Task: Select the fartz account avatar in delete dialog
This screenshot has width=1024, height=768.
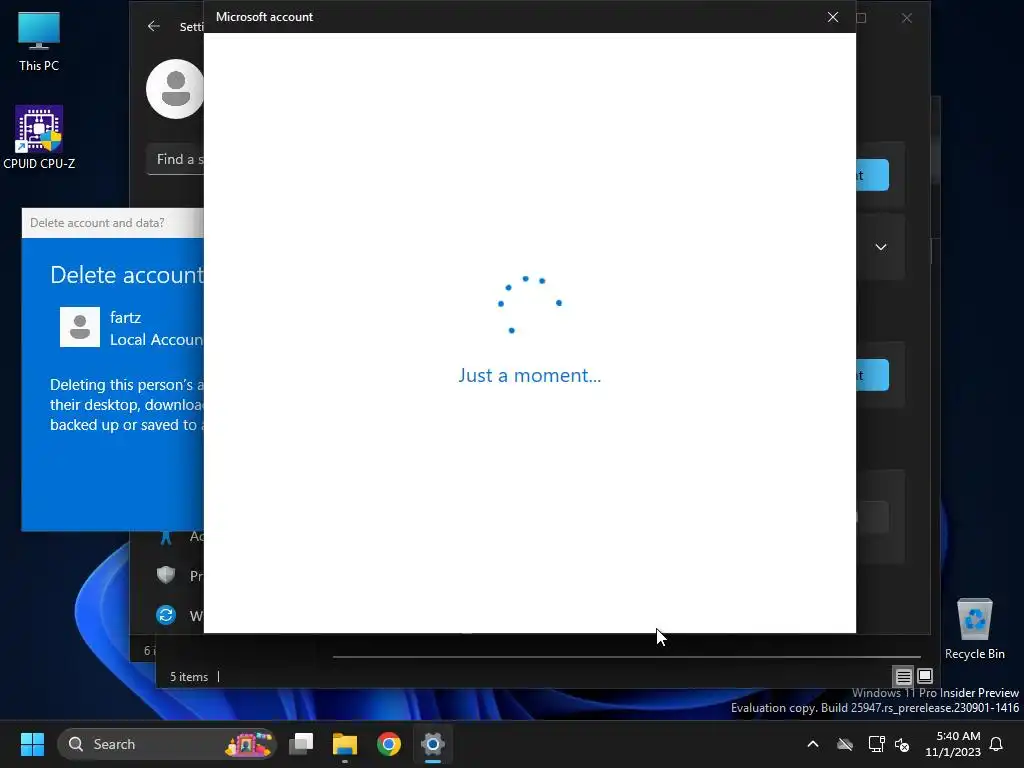Action: (80, 327)
